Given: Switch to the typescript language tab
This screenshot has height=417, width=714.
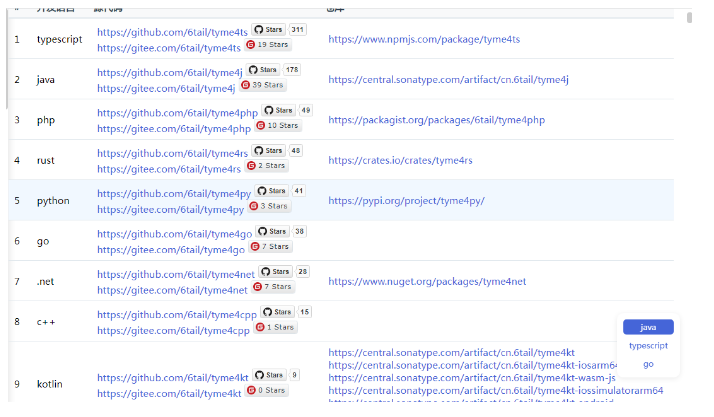Looking at the screenshot, I should click(x=648, y=346).
